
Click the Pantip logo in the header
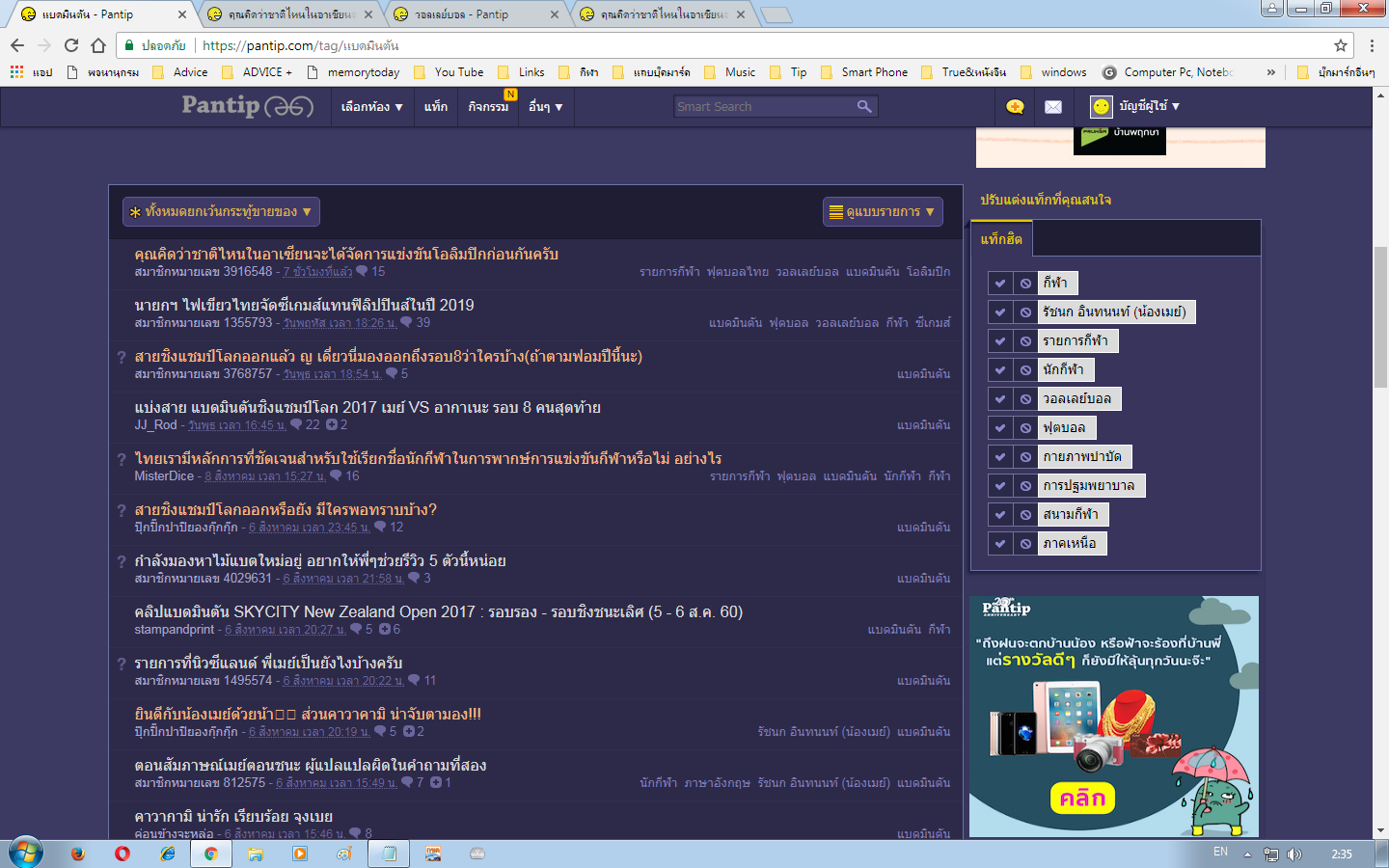(248, 106)
